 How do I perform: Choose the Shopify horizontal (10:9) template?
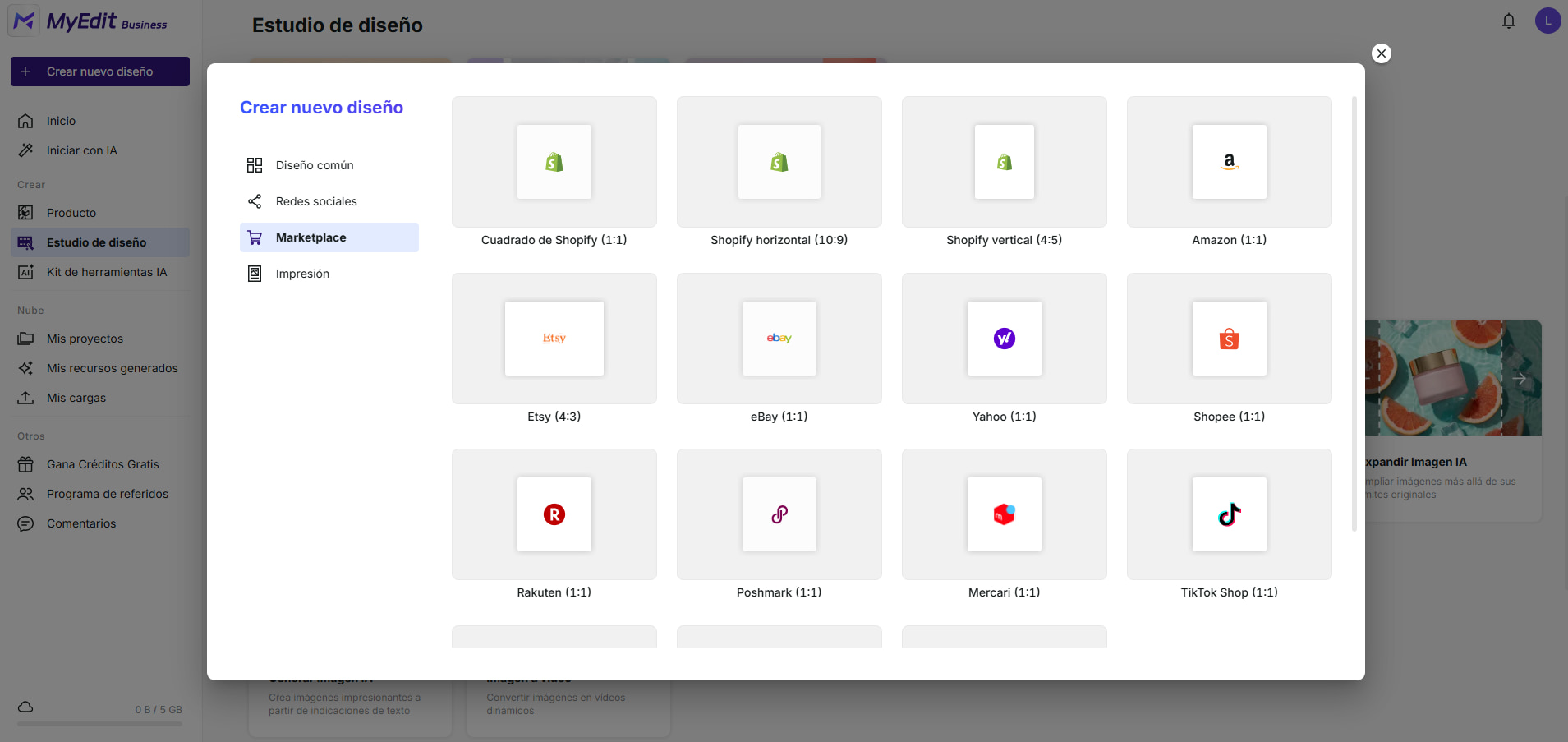pos(779,162)
